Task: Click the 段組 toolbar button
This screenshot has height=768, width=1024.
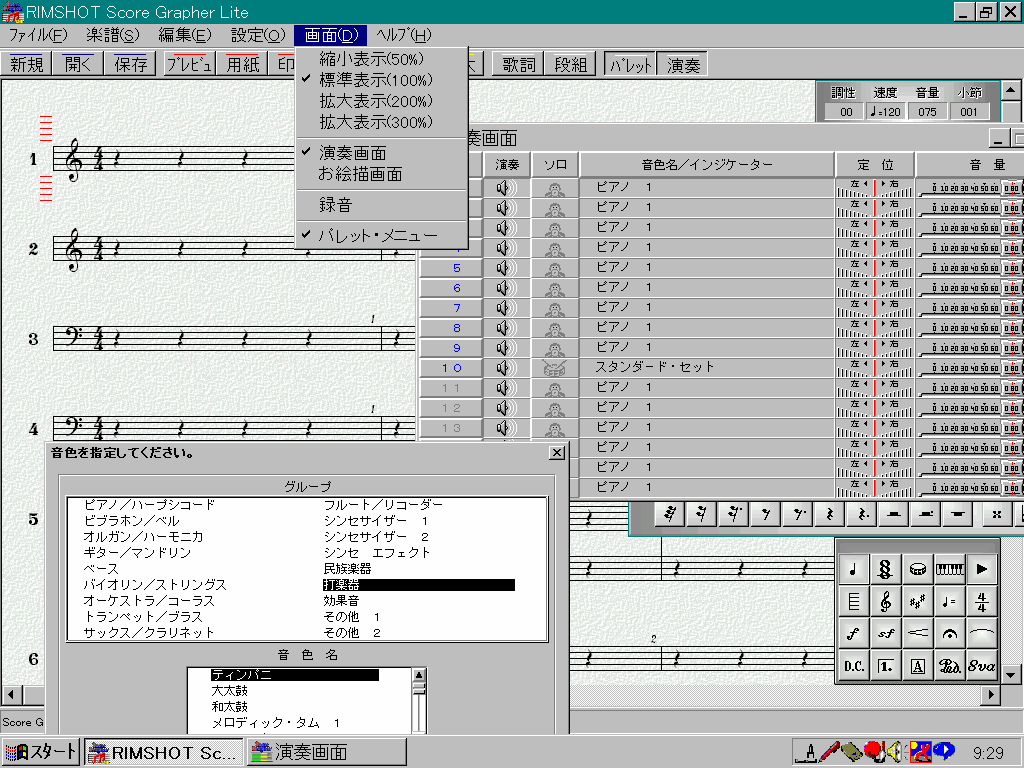Action: click(571, 64)
